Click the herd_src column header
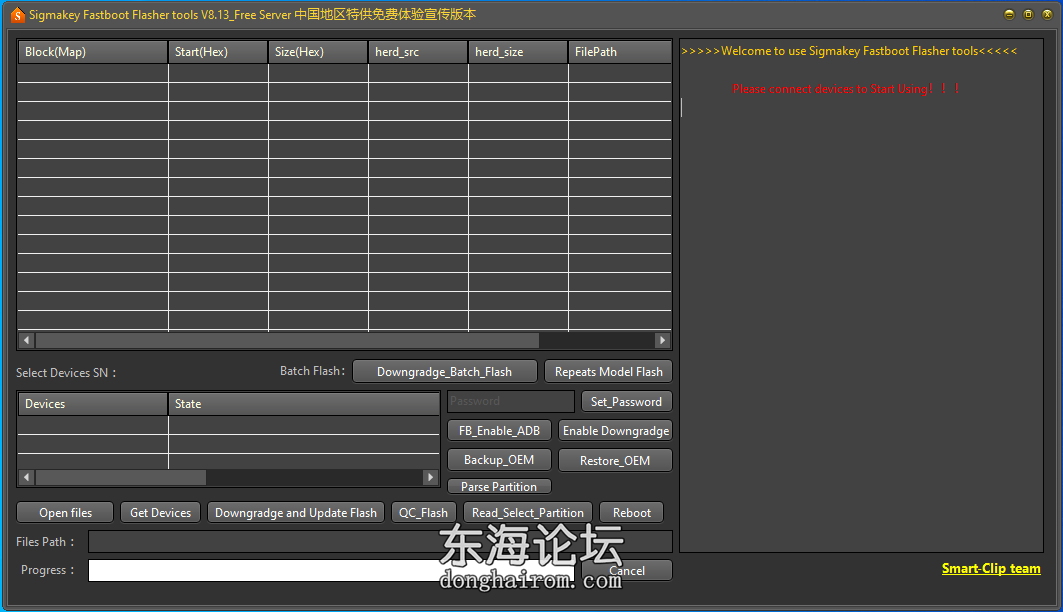This screenshot has height=612, width=1063. point(418,52)
